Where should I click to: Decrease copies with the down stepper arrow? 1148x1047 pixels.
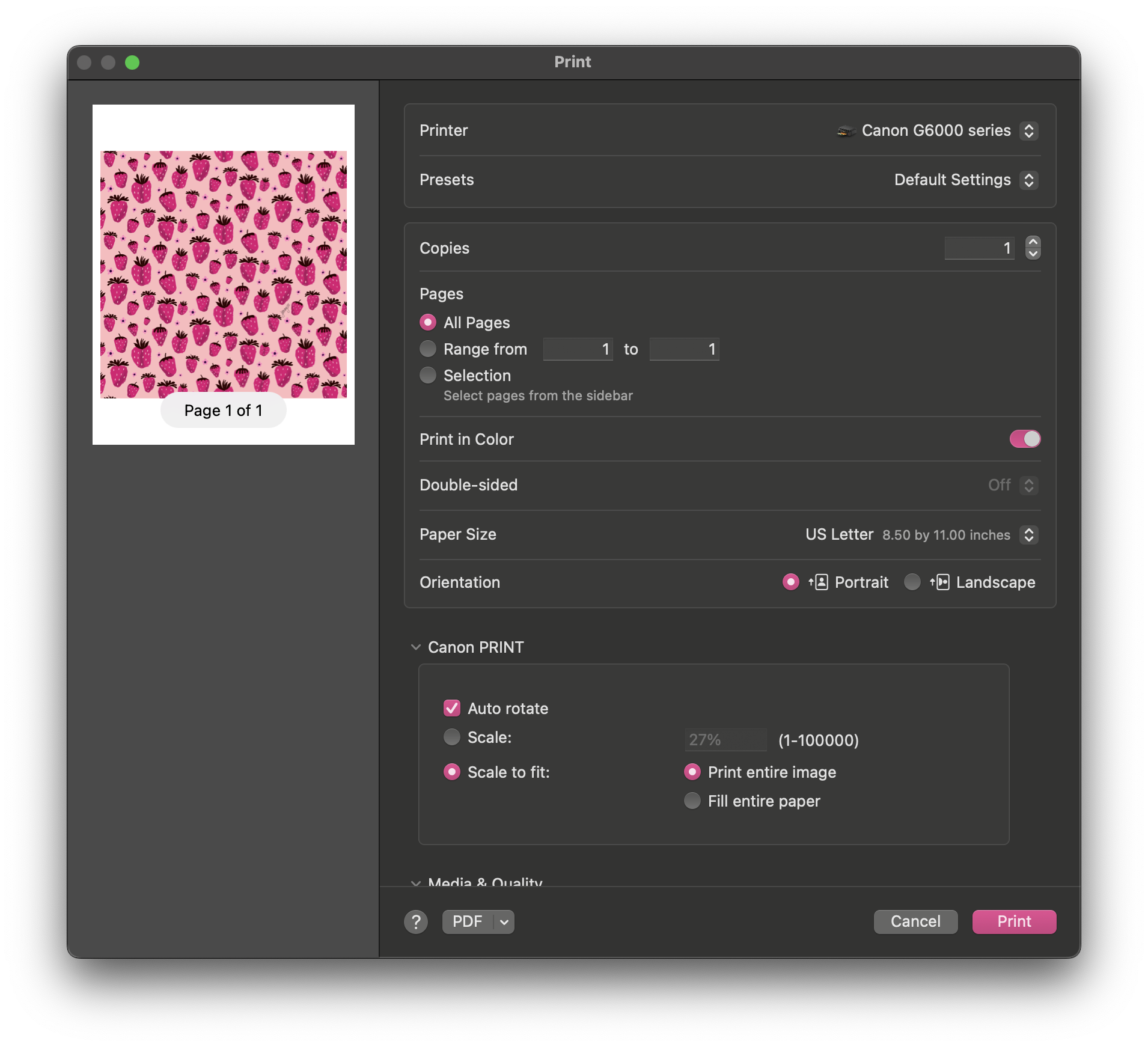pos(1033,254)
